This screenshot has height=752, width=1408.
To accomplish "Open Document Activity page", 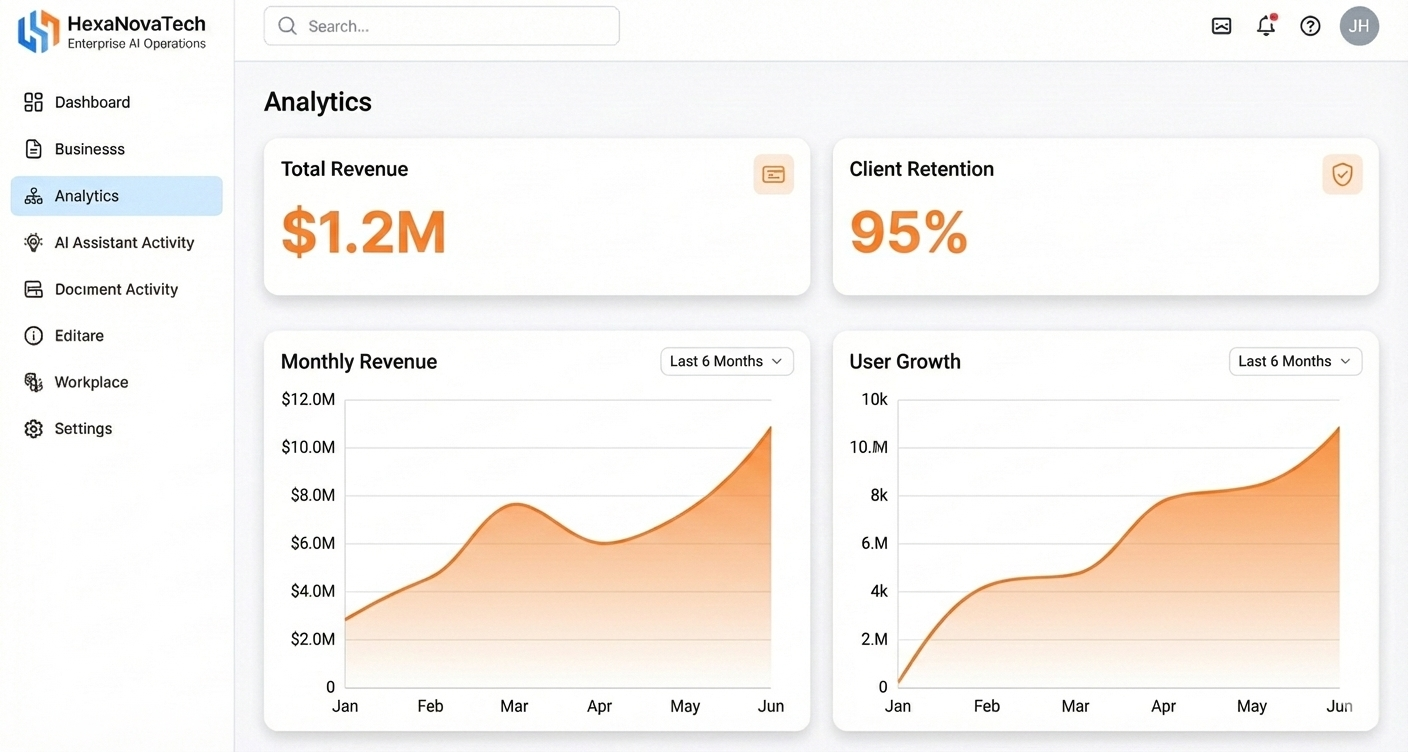I will [116, 289].
